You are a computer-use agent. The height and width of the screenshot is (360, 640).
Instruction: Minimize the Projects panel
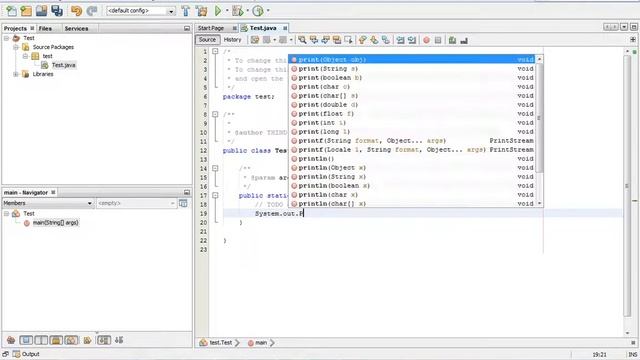187,29
